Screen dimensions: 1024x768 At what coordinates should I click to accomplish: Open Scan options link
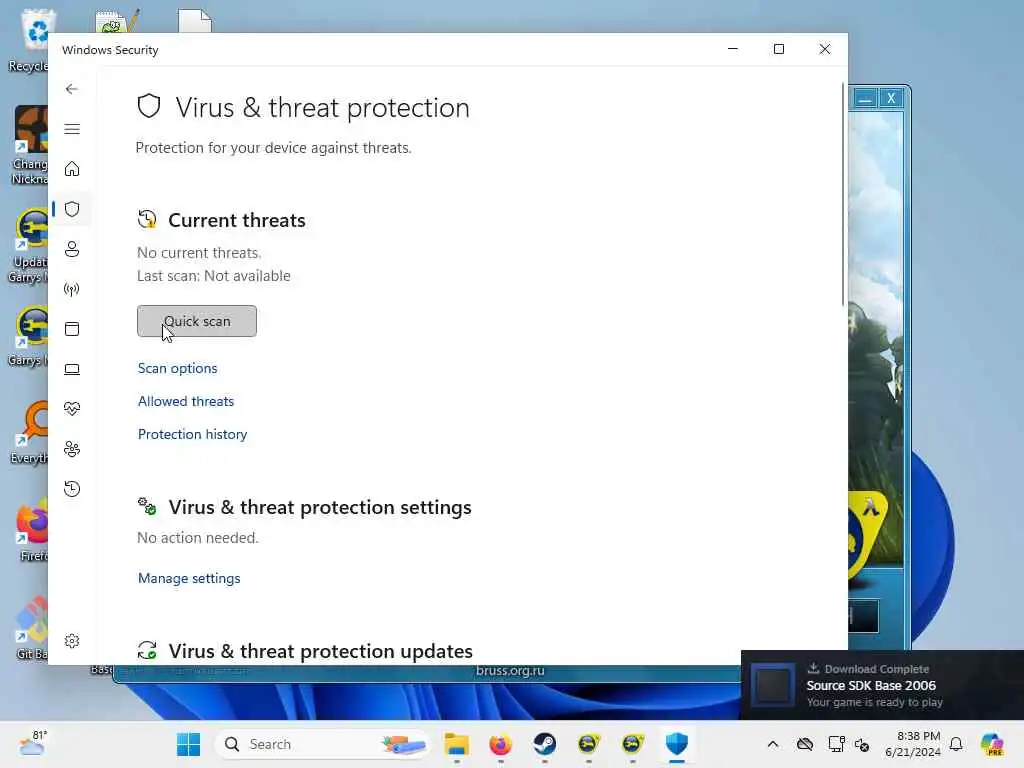coord(178,368)
